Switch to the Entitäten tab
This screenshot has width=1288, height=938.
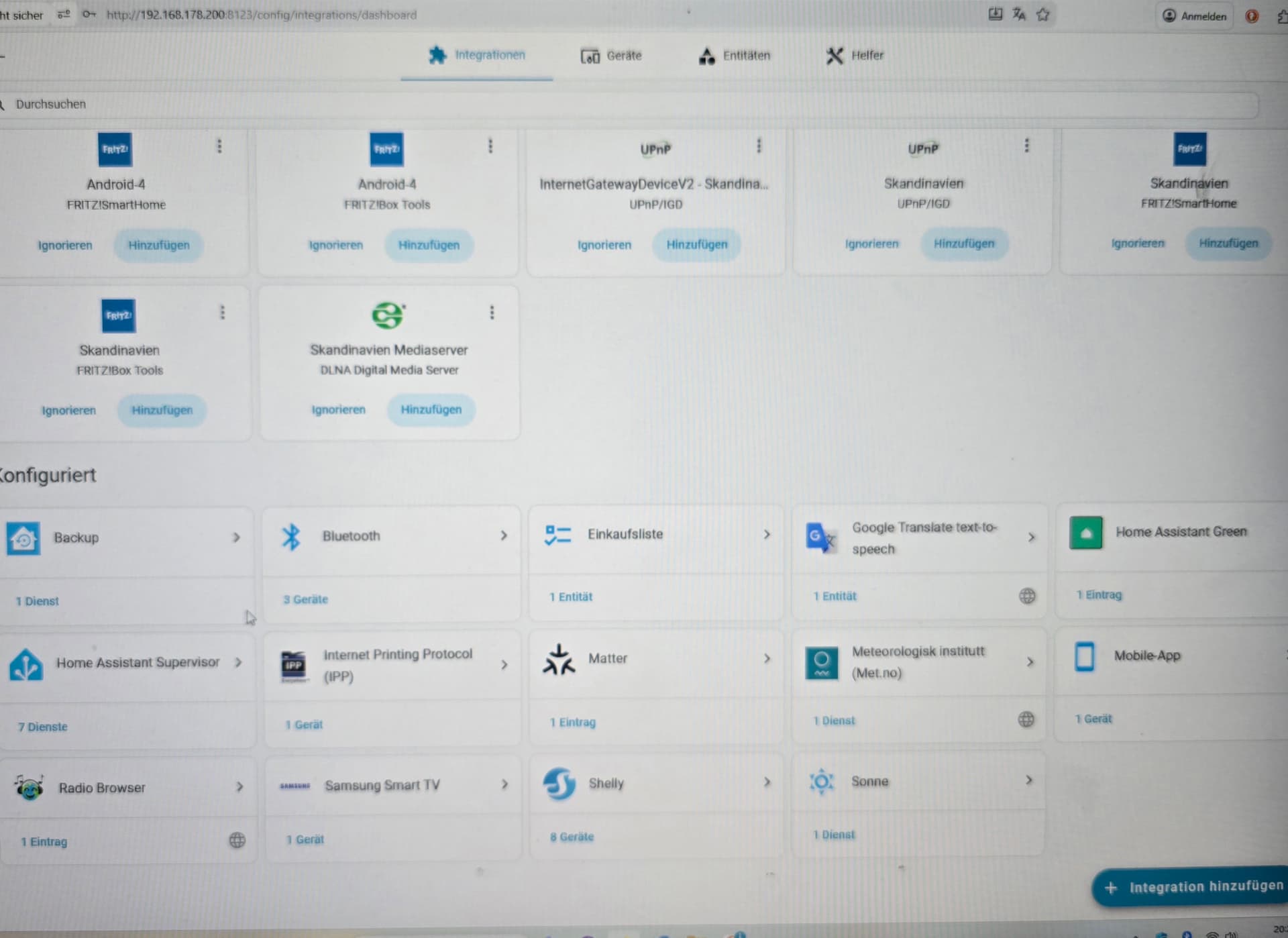coord(735,56)
